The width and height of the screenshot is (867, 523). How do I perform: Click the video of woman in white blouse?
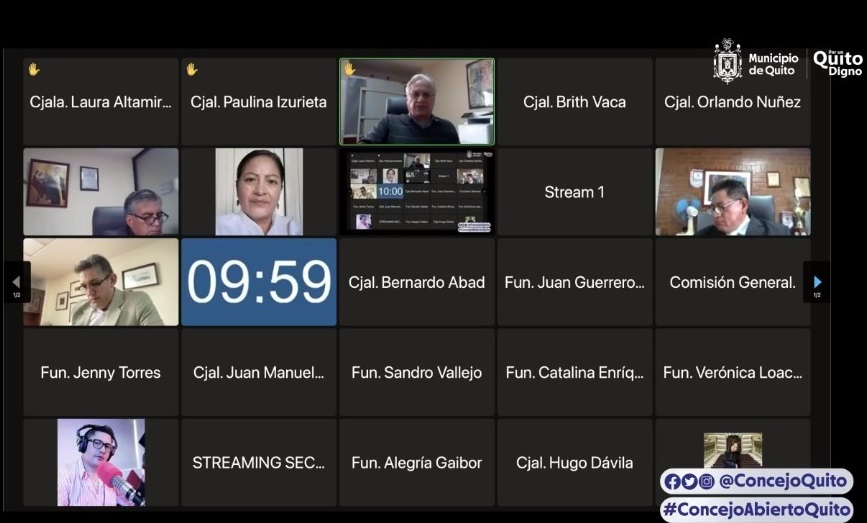tap(259, 192)
